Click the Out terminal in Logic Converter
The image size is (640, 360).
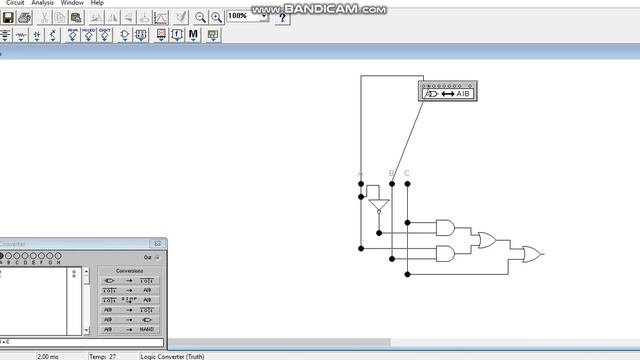click(158, 258)
